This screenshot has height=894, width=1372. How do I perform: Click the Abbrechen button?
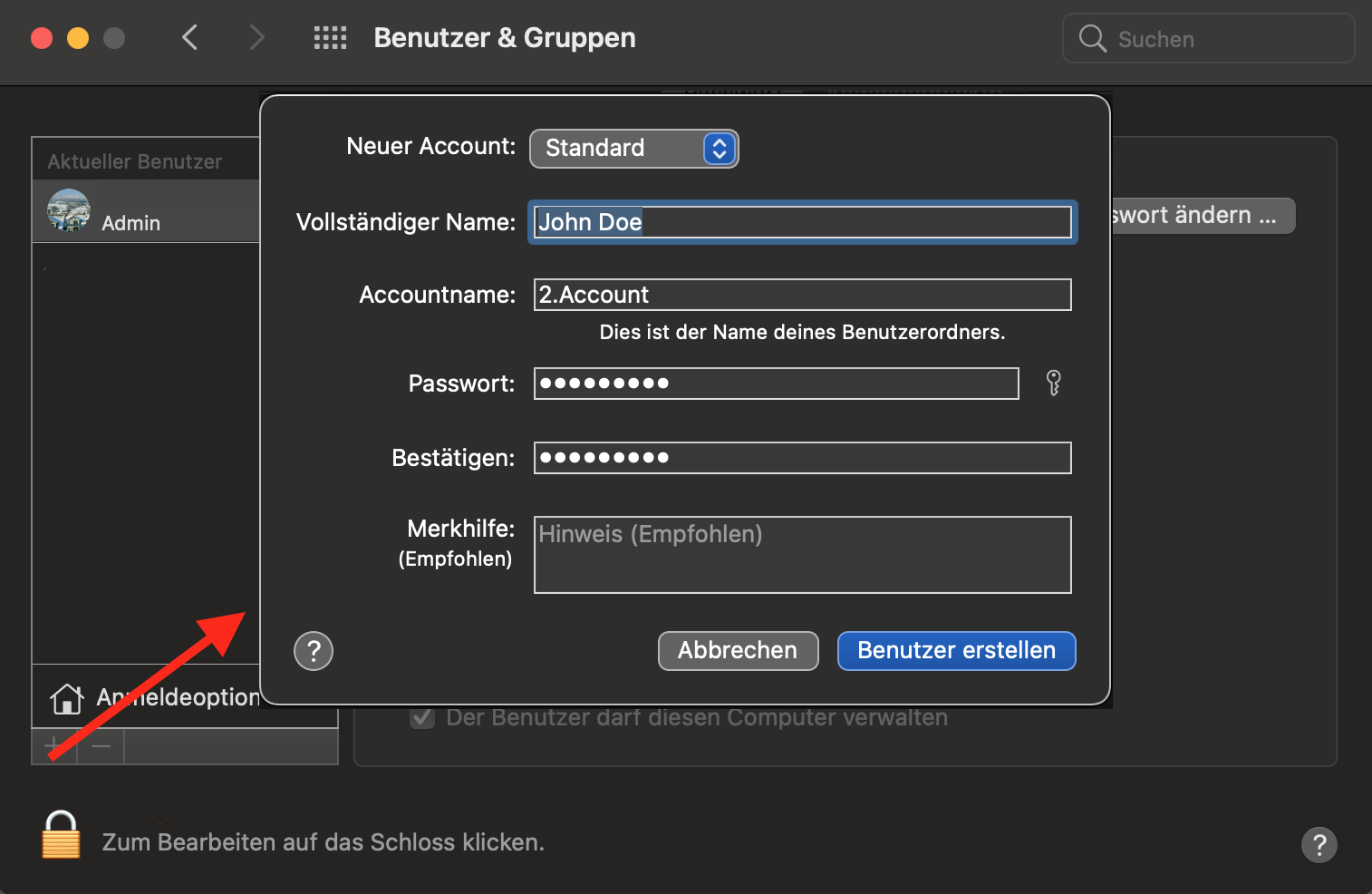tap(738, 651)
